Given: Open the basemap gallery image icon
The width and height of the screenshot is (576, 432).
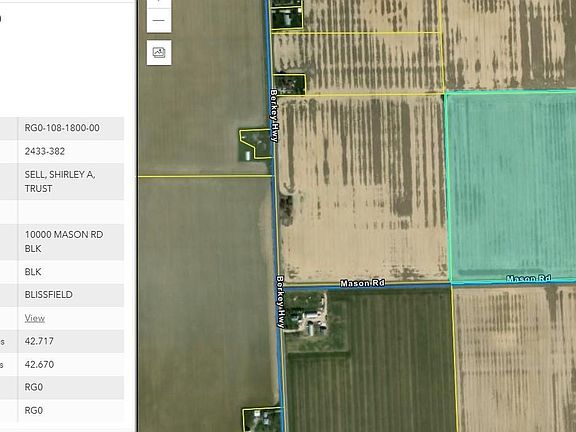Looking at the screenshot, I should point(159,53).
